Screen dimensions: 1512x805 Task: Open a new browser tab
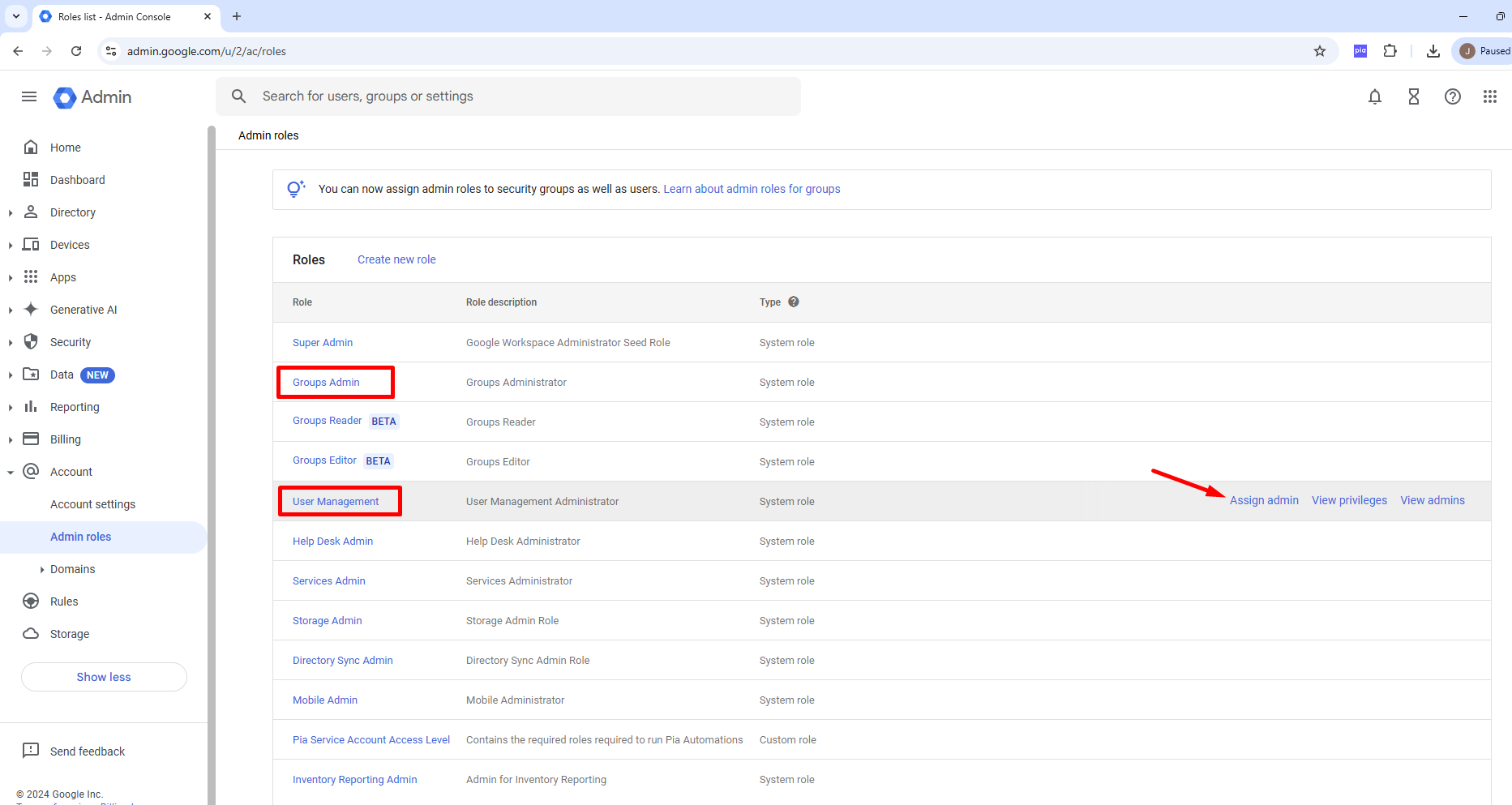[237, 16]
